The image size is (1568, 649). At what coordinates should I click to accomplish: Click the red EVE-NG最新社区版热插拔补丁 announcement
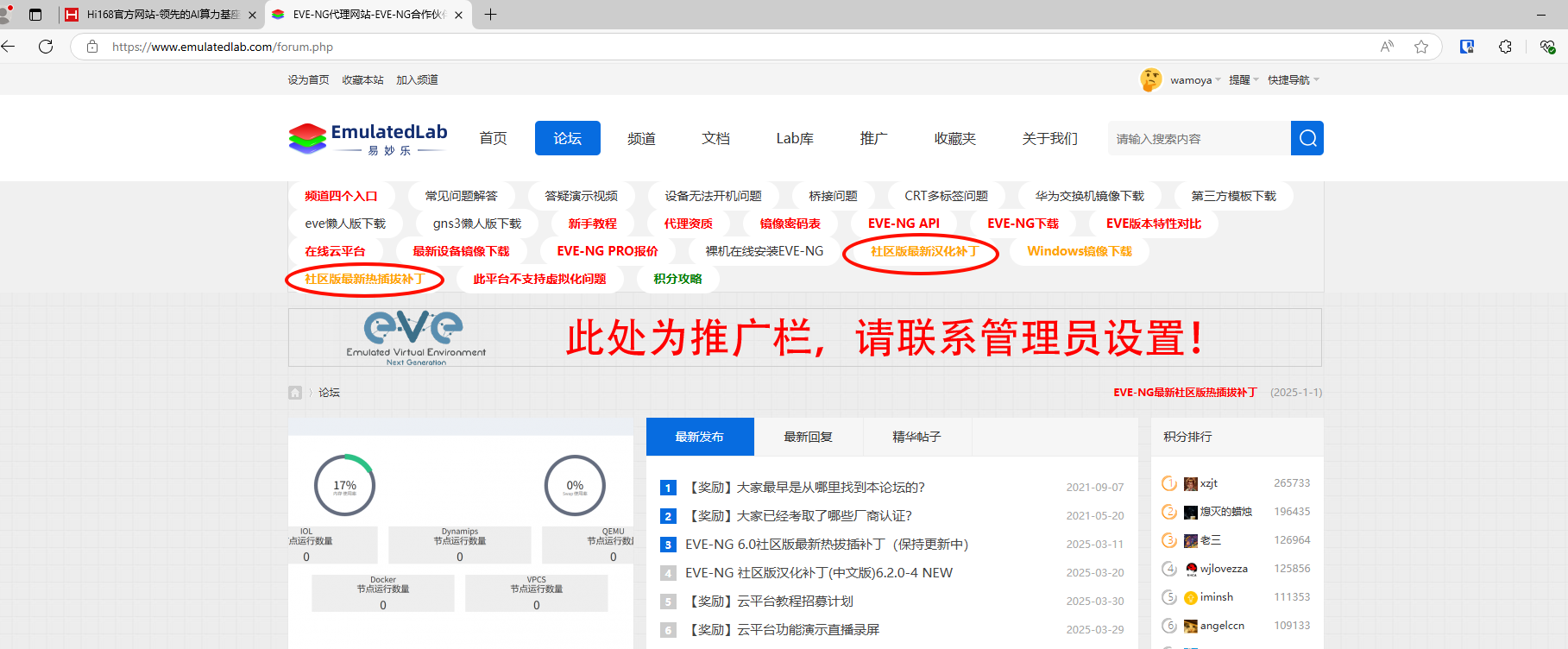1185,393
